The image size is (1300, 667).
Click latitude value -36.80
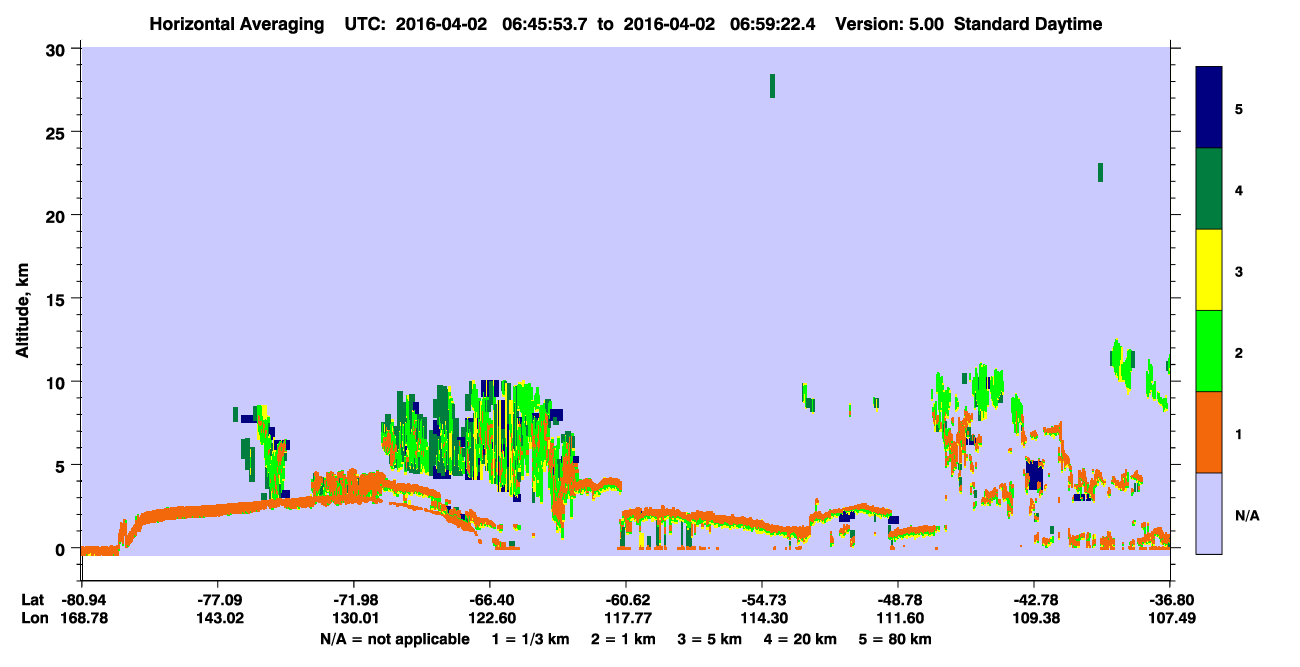(1170, 600)
